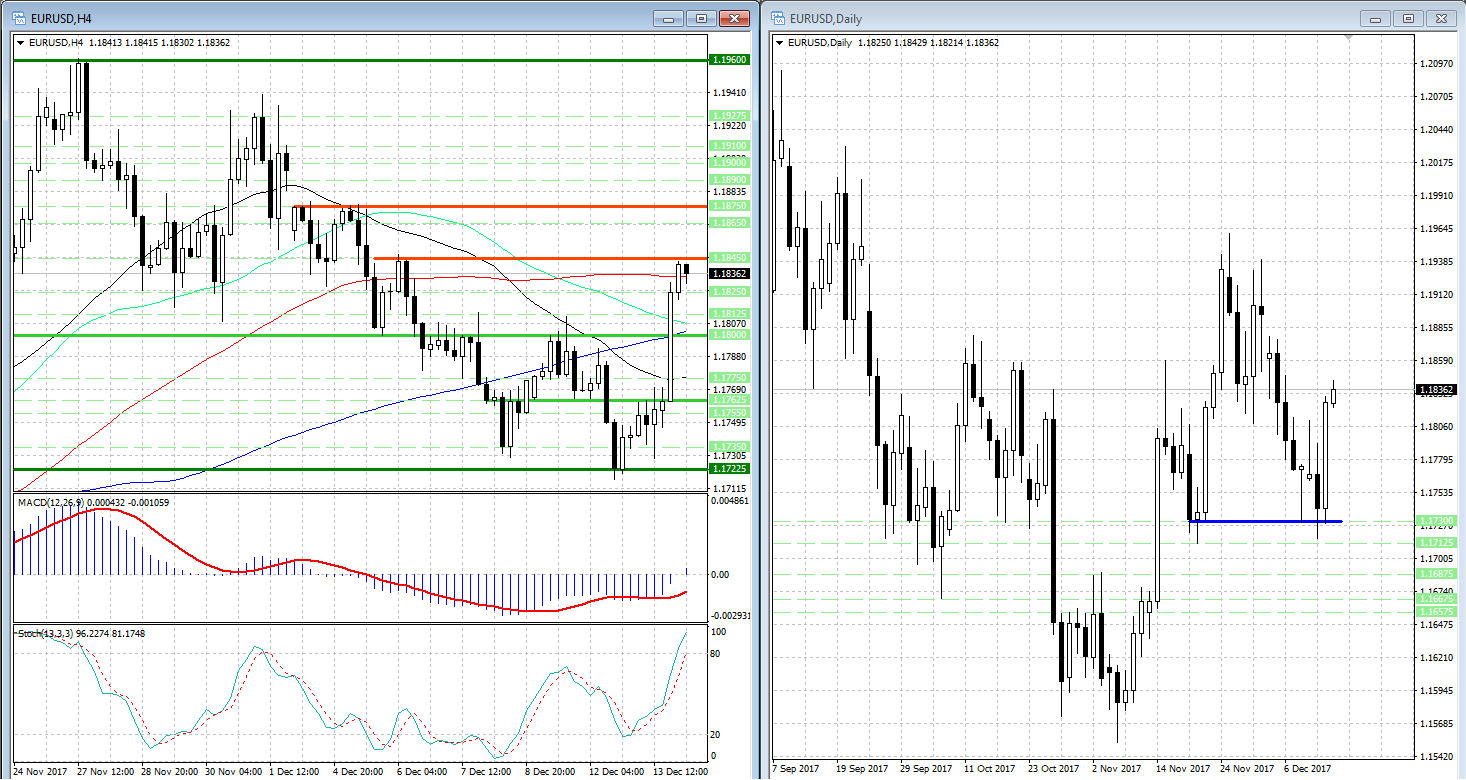Minimize the EURUSD,Daily chart window
The width and height of the screenshot is (1466, 780).
[1375, 18]
